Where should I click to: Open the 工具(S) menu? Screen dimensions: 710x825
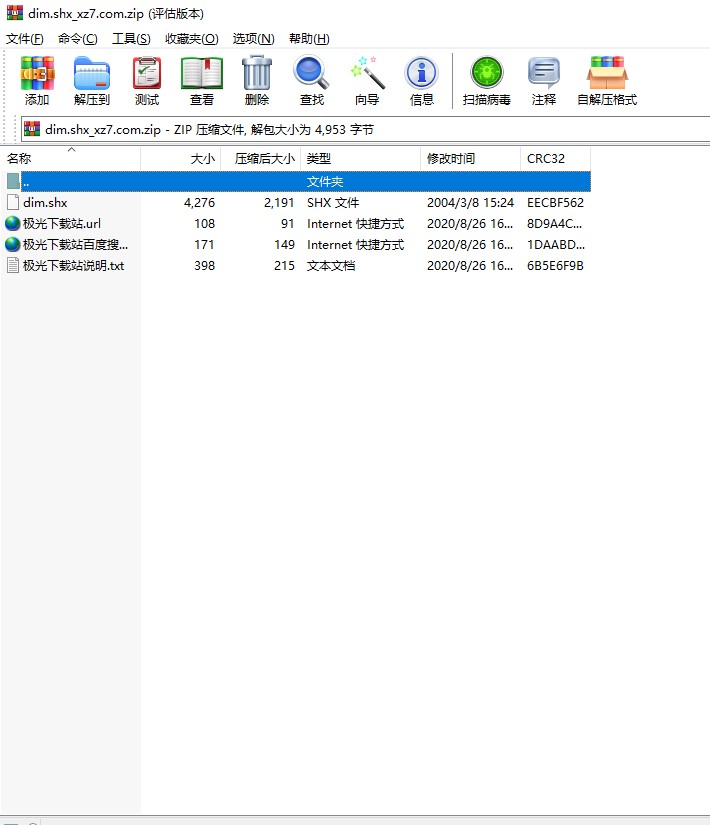131,38
